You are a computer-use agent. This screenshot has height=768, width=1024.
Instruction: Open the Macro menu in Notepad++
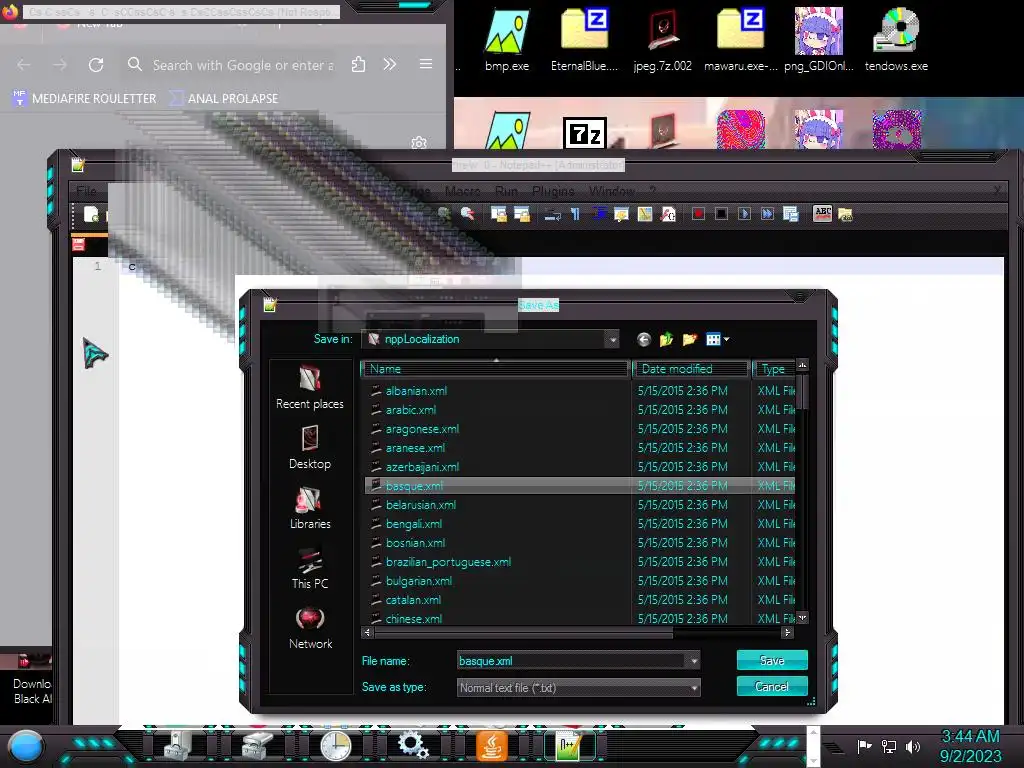pyautogui.click(x=462, y=191)
